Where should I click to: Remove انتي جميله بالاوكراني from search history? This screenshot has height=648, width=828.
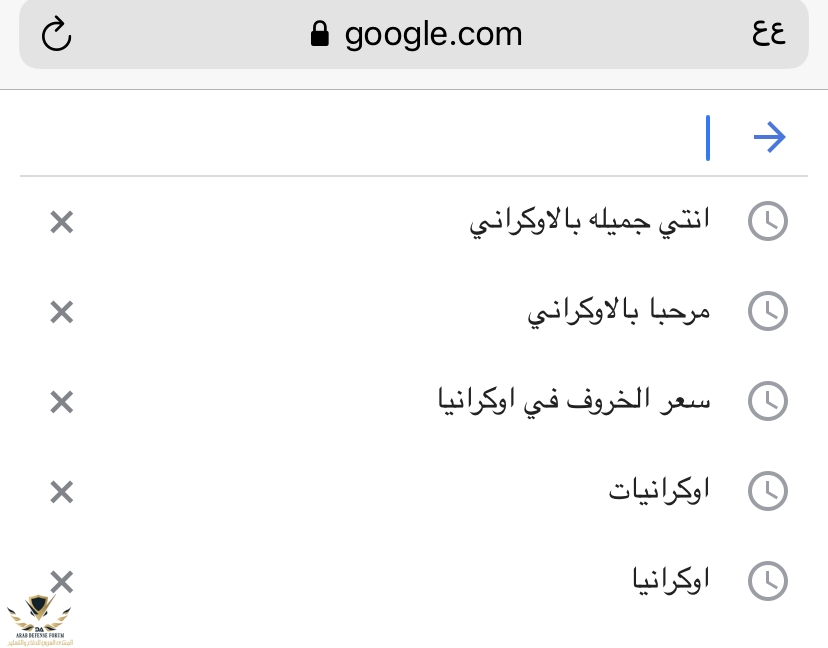(x=62, y=222)
